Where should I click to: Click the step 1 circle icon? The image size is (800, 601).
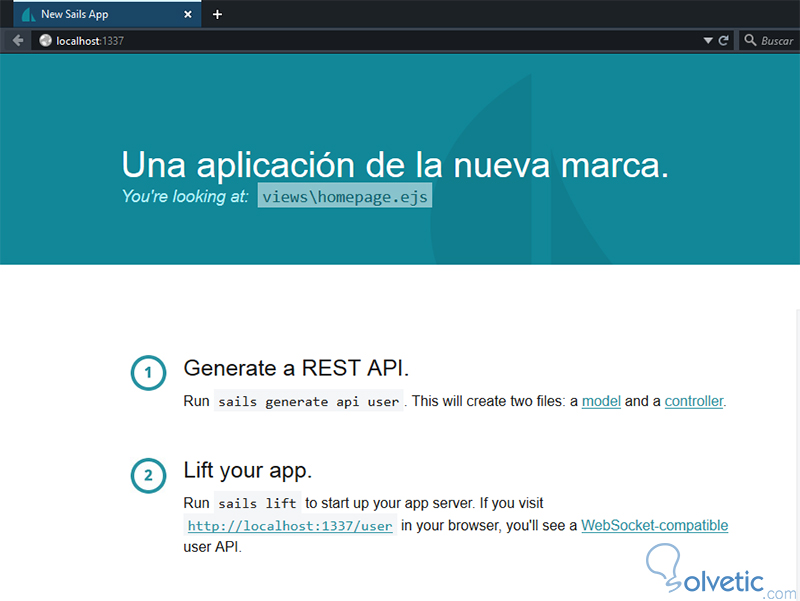(x=148, y=373)
